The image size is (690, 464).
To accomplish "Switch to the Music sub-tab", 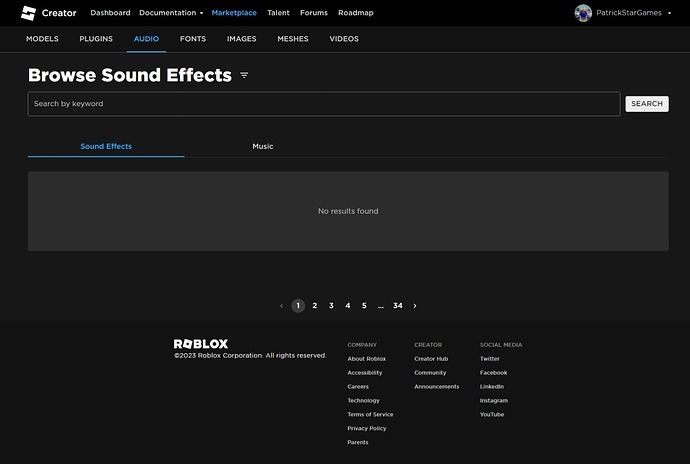I will coord(263,146).
